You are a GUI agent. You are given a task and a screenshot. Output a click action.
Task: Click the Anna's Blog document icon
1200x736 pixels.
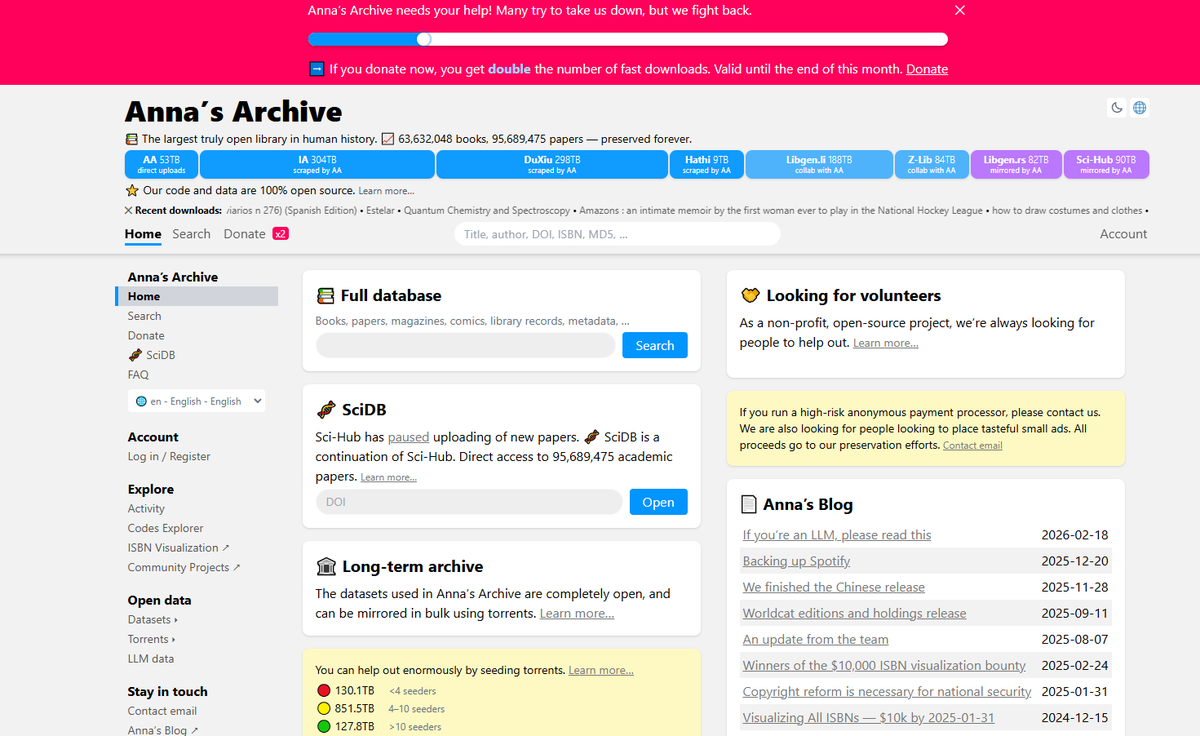(x=748, y=505)
